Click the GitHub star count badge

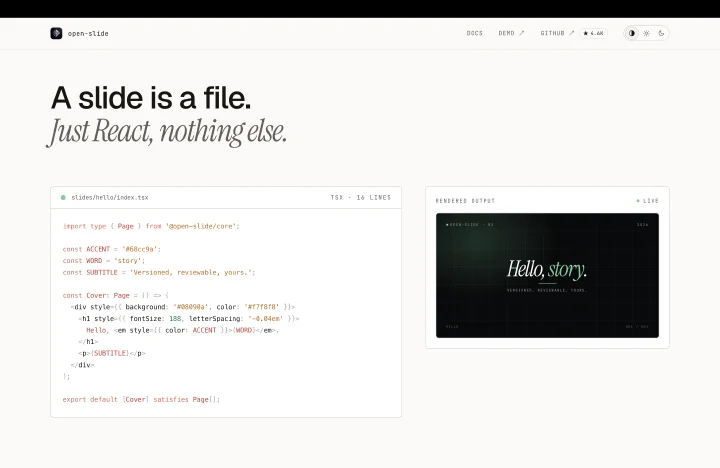click(x=593, y=33)
